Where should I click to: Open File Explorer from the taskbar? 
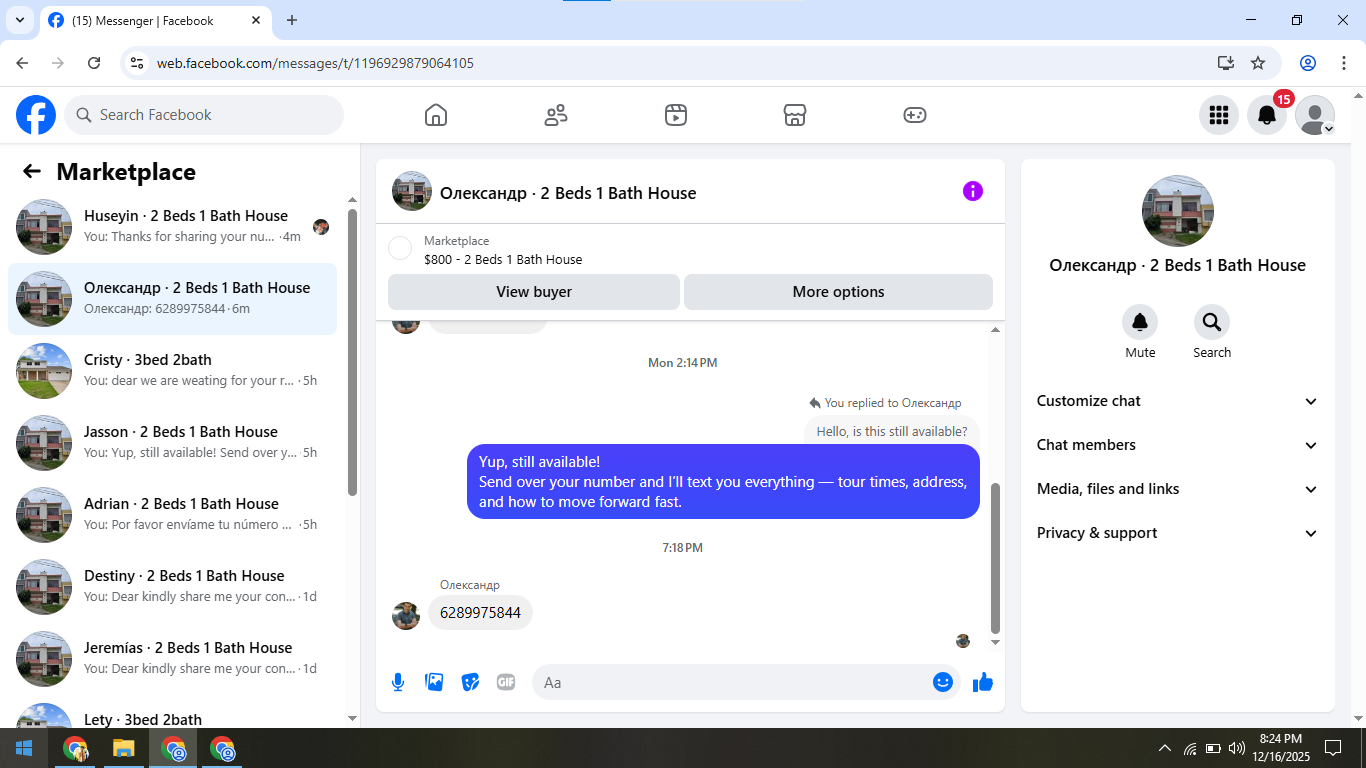point(123,748)
